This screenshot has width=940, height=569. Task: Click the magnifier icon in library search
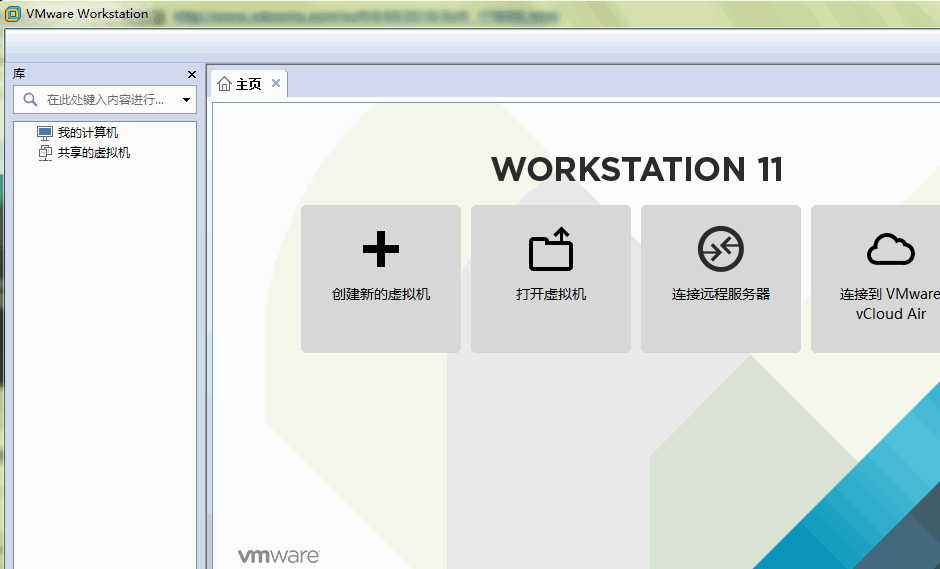30,100
